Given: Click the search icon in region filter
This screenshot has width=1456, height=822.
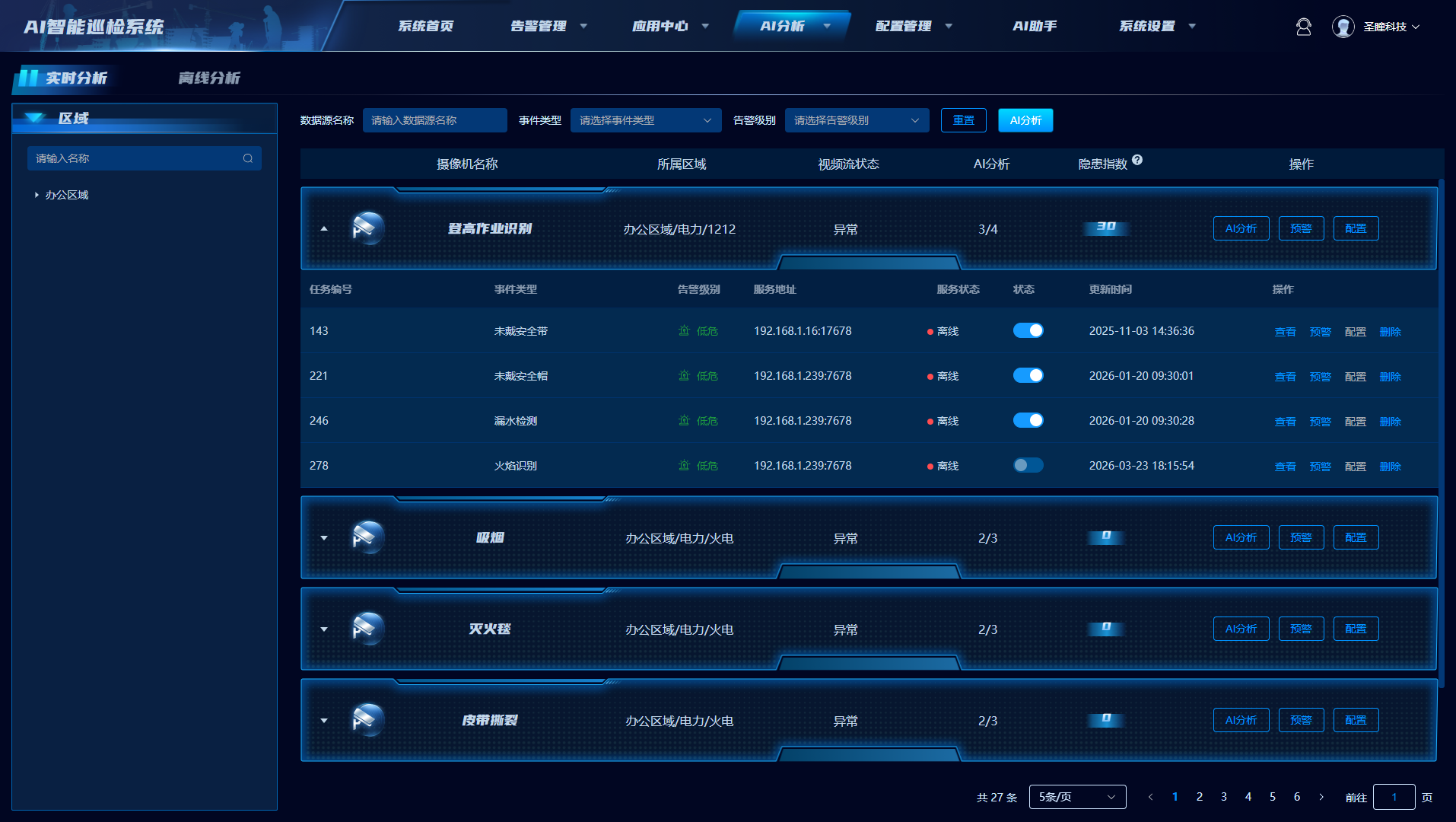Looking at the screenshot, I should 248,158.
